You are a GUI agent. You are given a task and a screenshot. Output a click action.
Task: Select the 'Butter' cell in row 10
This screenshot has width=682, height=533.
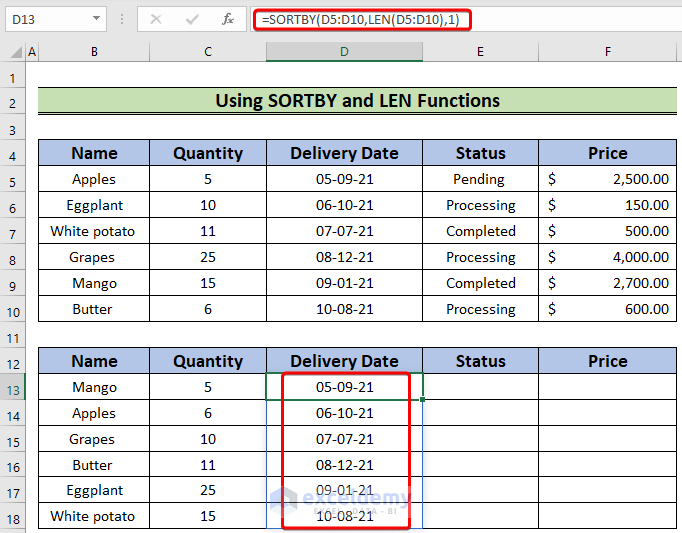[94, 309]
